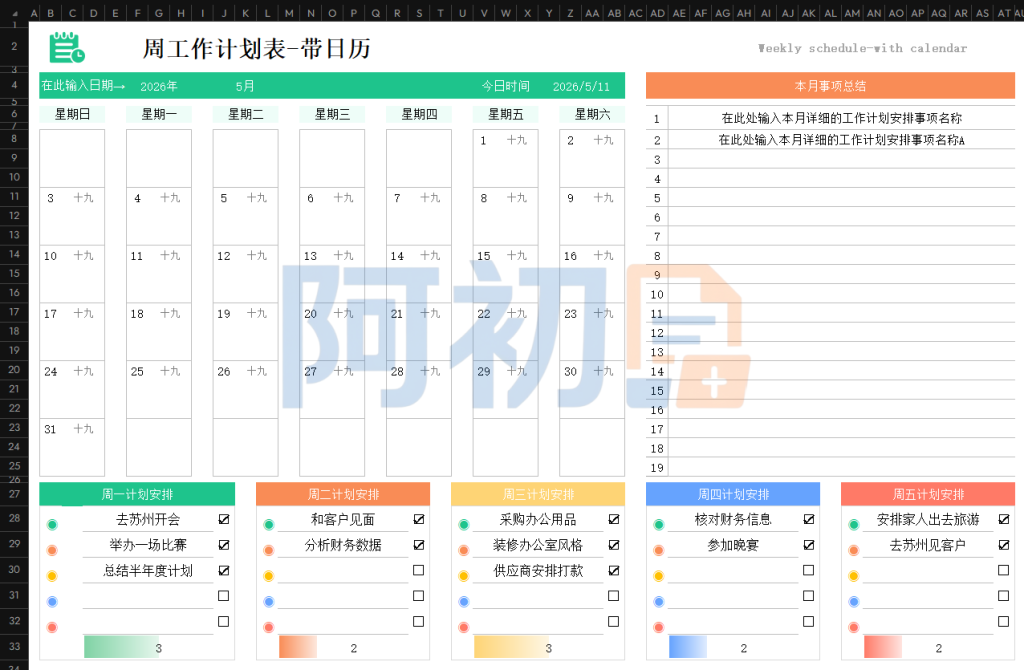Select column header Z
The width and height of the screenshot is (1024, 670).
tap(570, 13)
